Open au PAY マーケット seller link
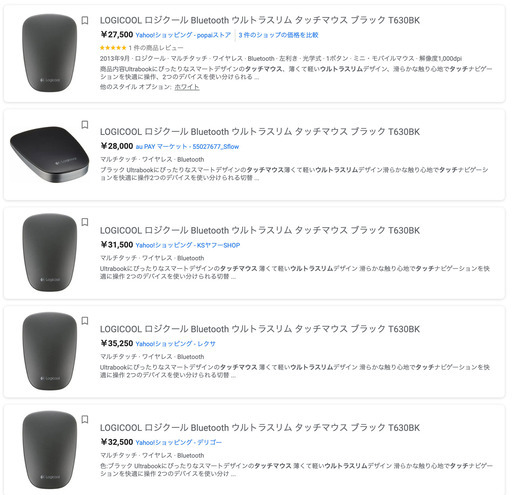This screenshot has height=495, width=512. pos(187,146)
